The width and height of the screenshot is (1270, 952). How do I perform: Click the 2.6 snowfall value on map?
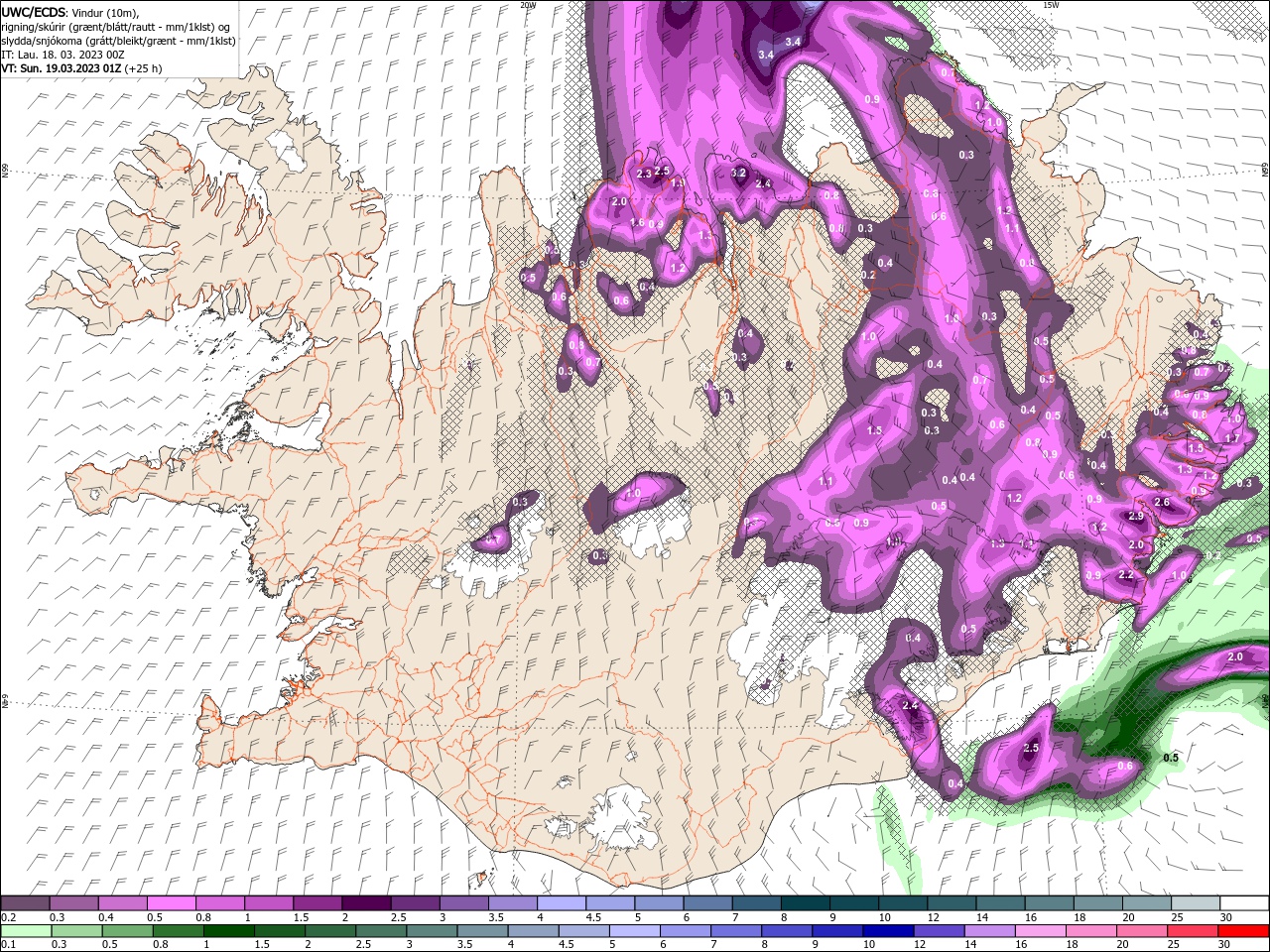(x=1163, y=503)
